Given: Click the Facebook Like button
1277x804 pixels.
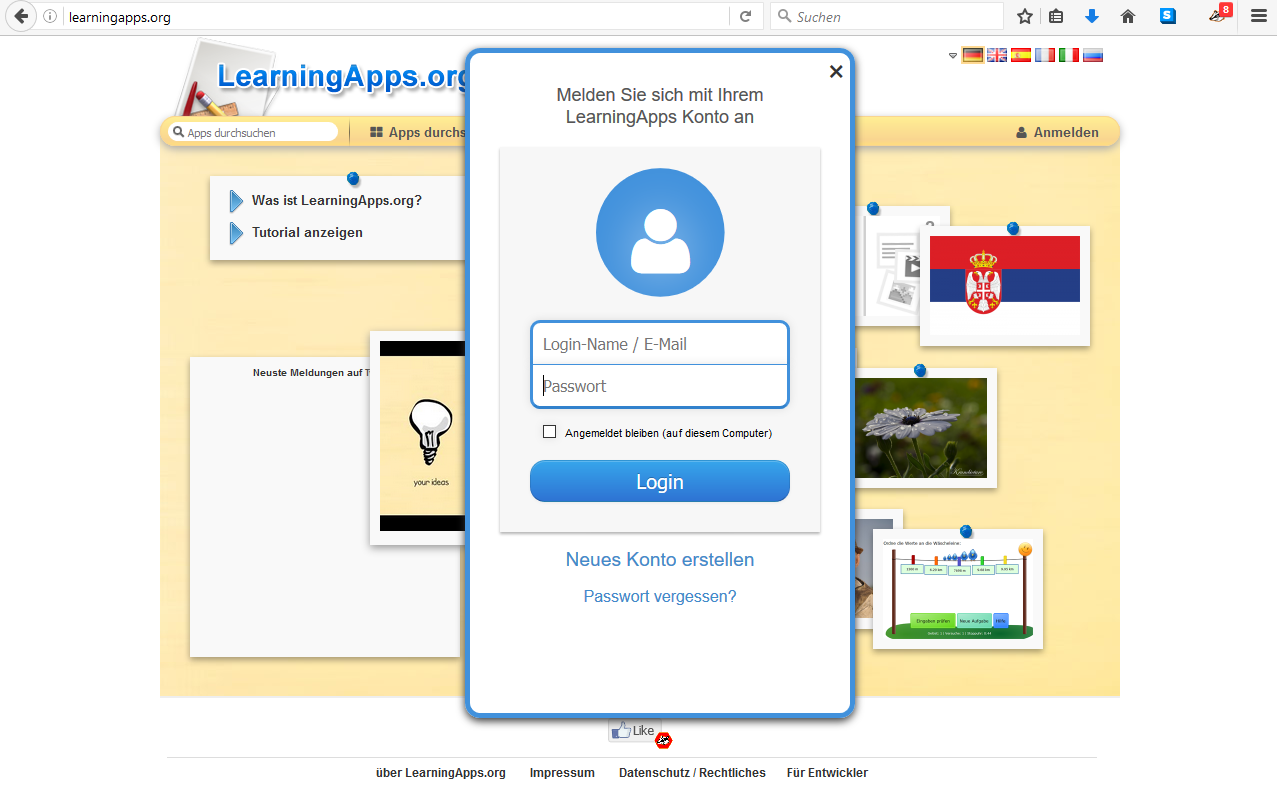Looking at the screenshot, I should [x=634, y=731].
